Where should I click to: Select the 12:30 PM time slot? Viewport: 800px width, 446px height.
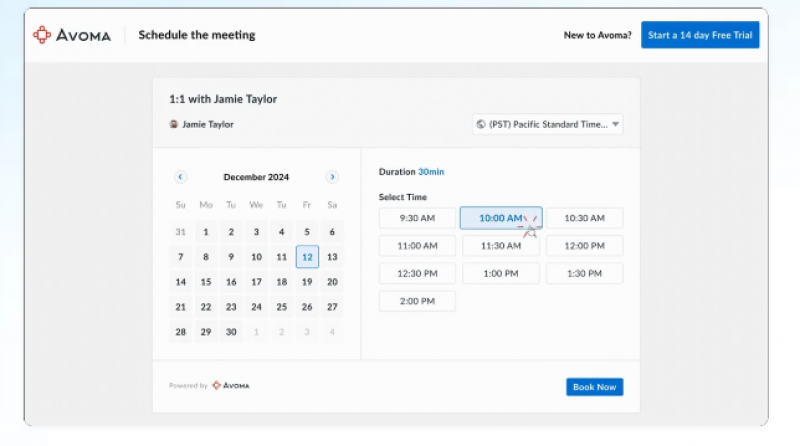(417, 274)
